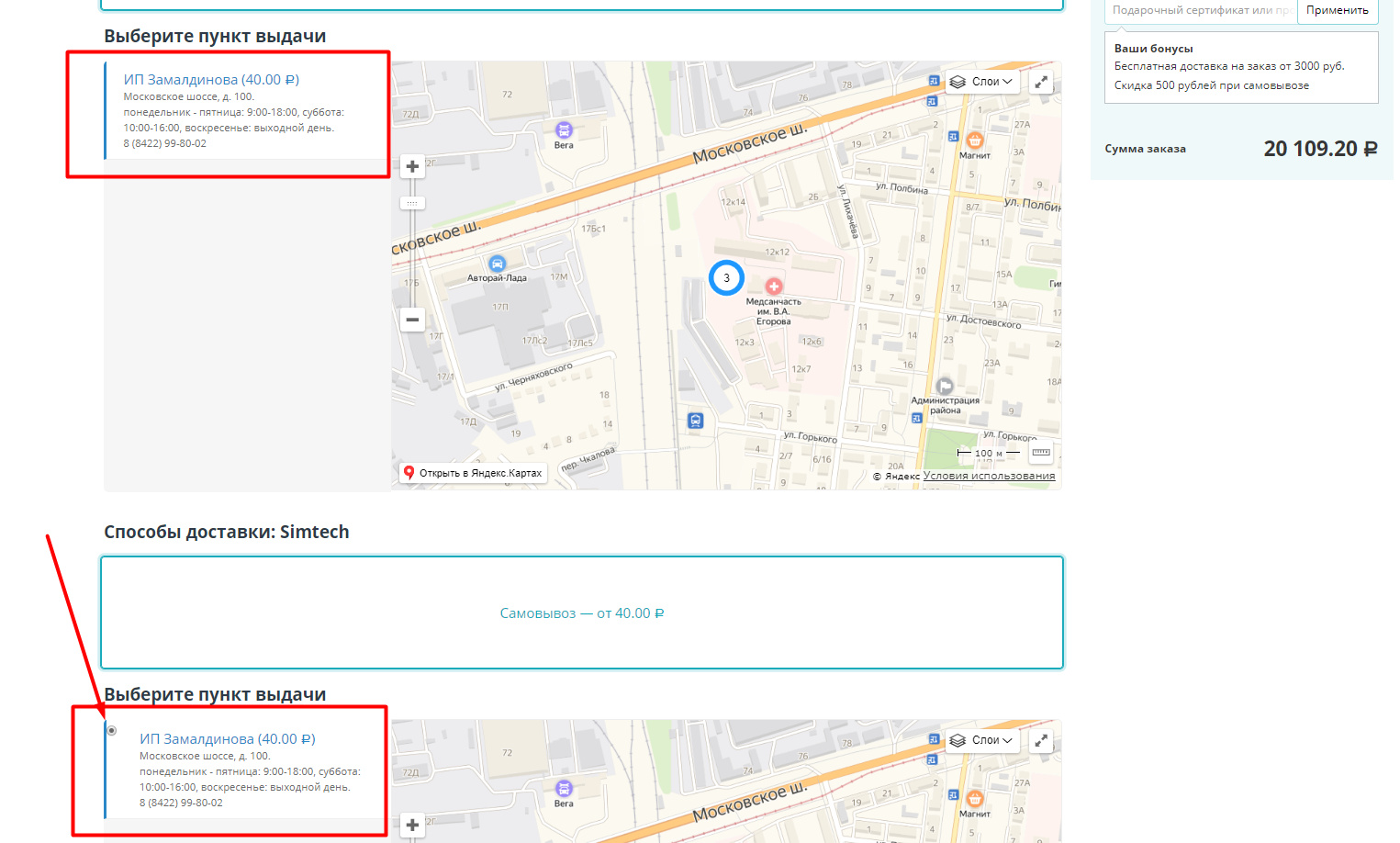Click the Авторай-Лада car marker

coord(497,264)
